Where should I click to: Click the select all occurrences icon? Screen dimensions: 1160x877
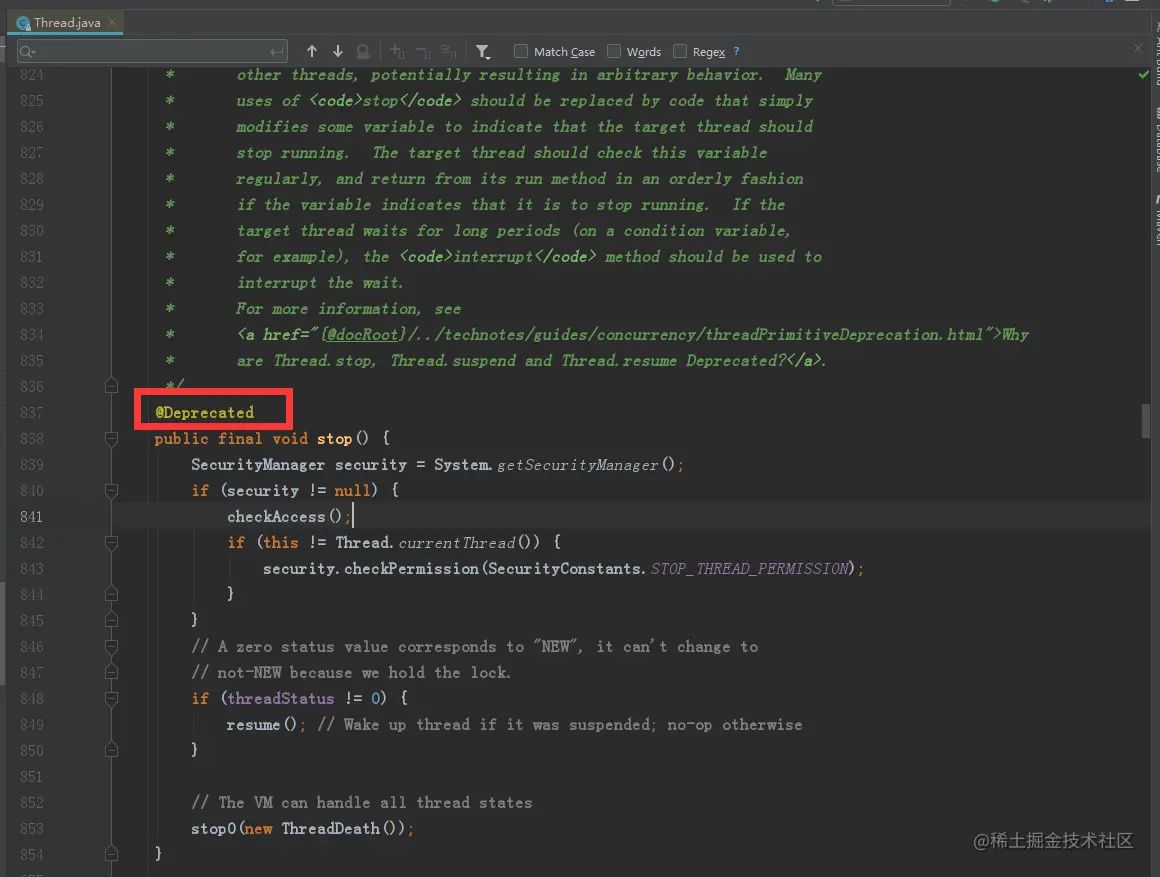pyautogui.click(x=448, y=51)
